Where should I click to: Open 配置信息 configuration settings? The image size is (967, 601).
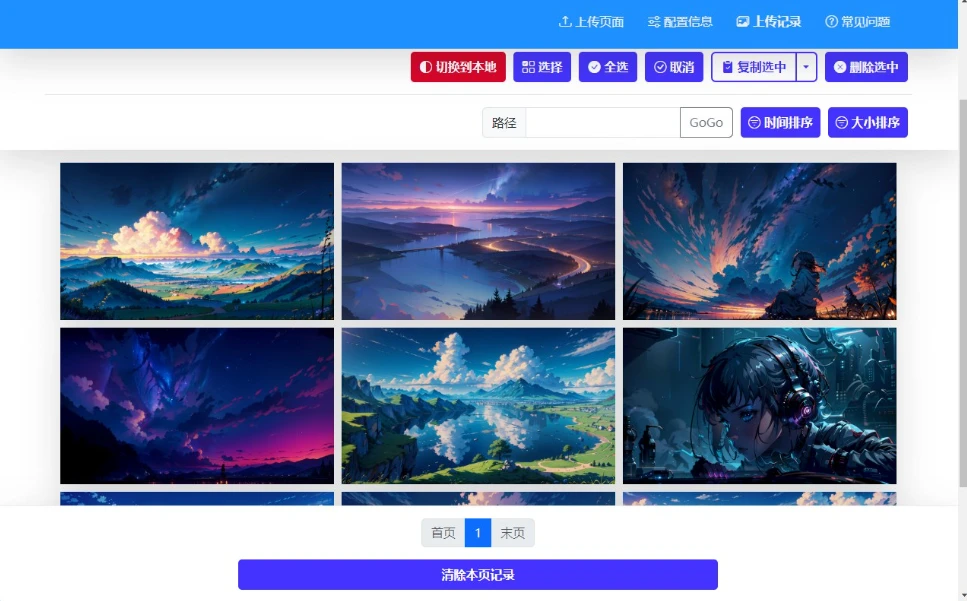680,22
